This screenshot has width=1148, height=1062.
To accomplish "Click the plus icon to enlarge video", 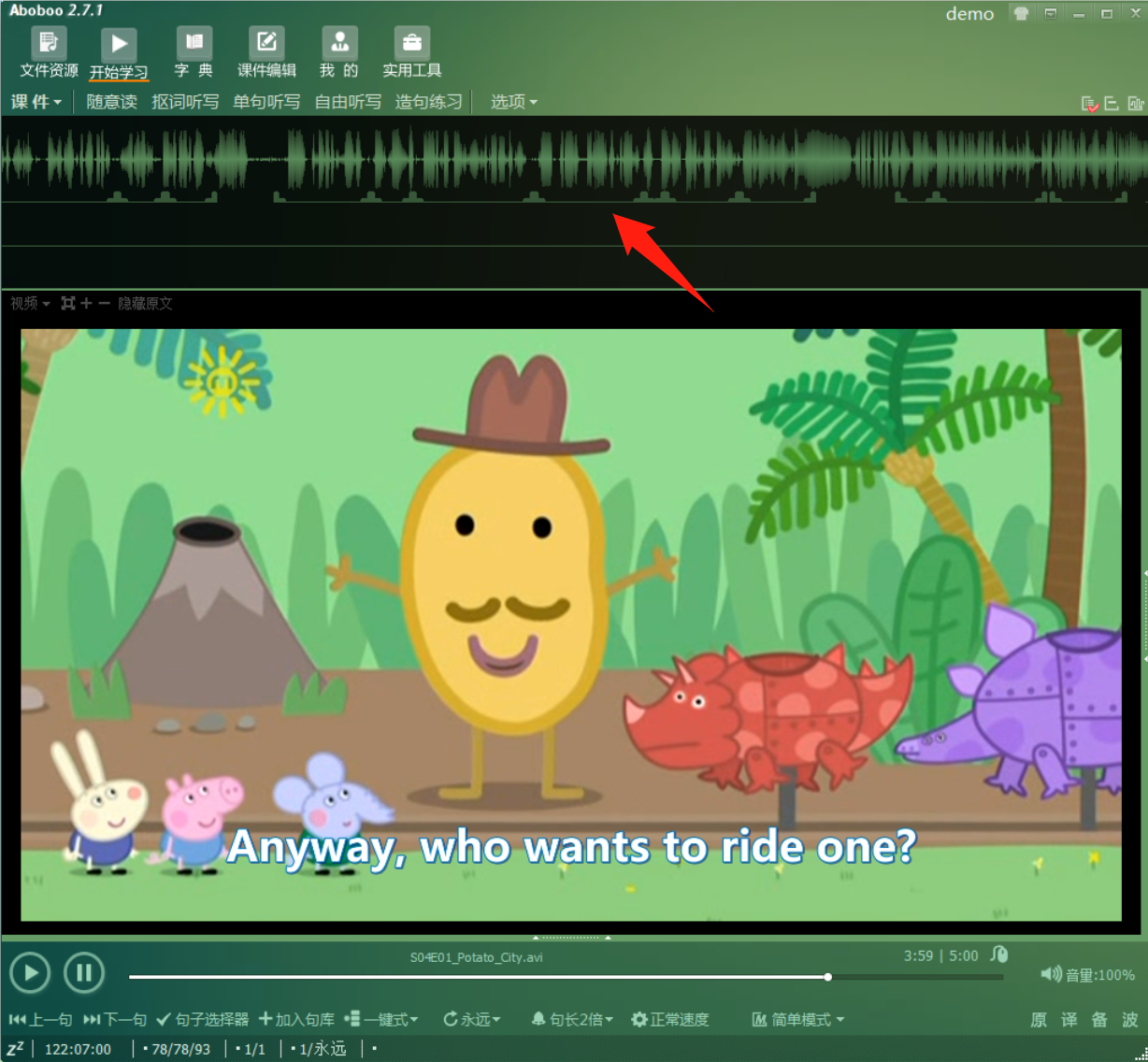I will pyautogui.click(x=87, y=303).
